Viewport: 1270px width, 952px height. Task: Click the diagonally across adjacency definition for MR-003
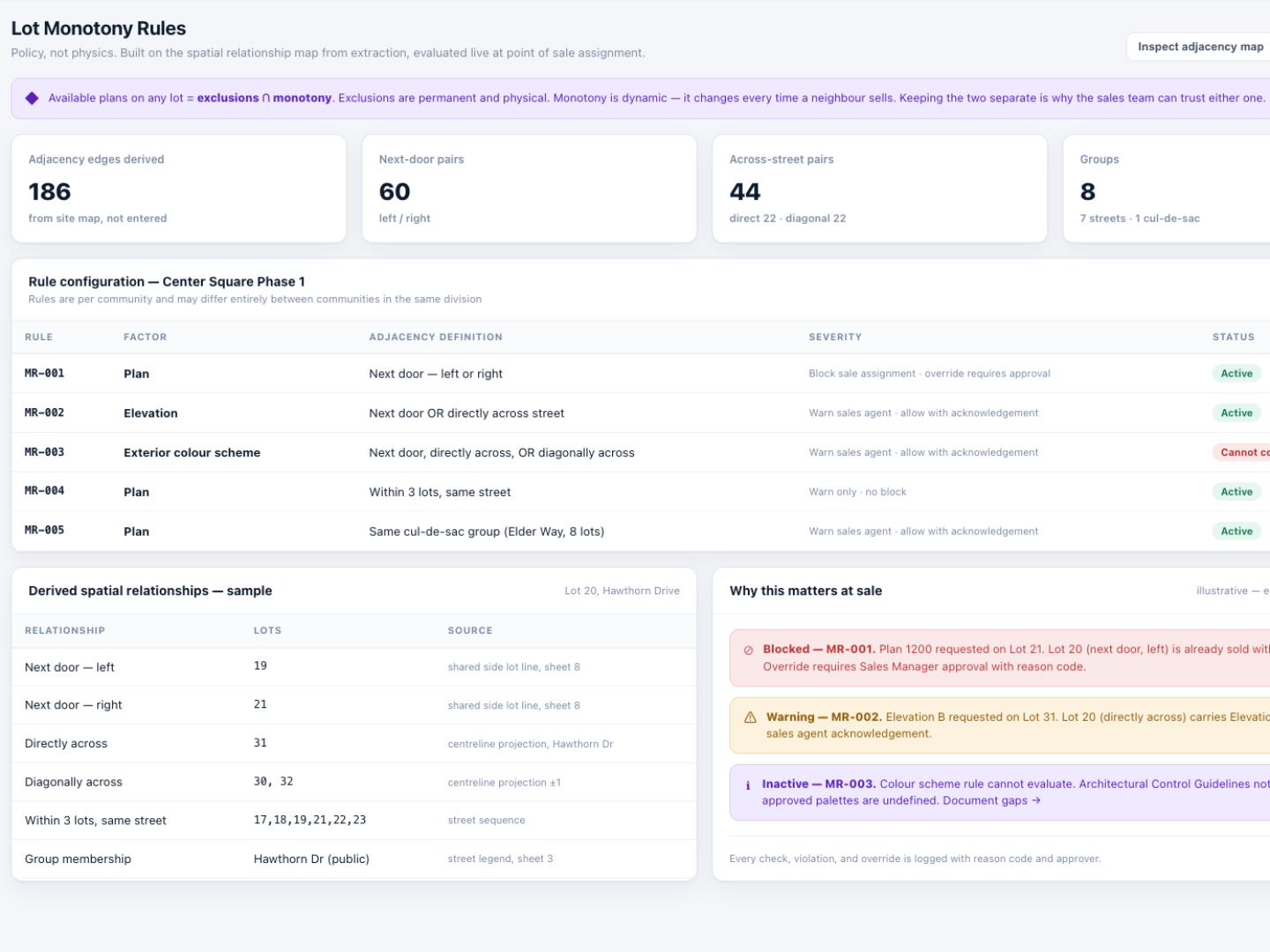(502, 453)
